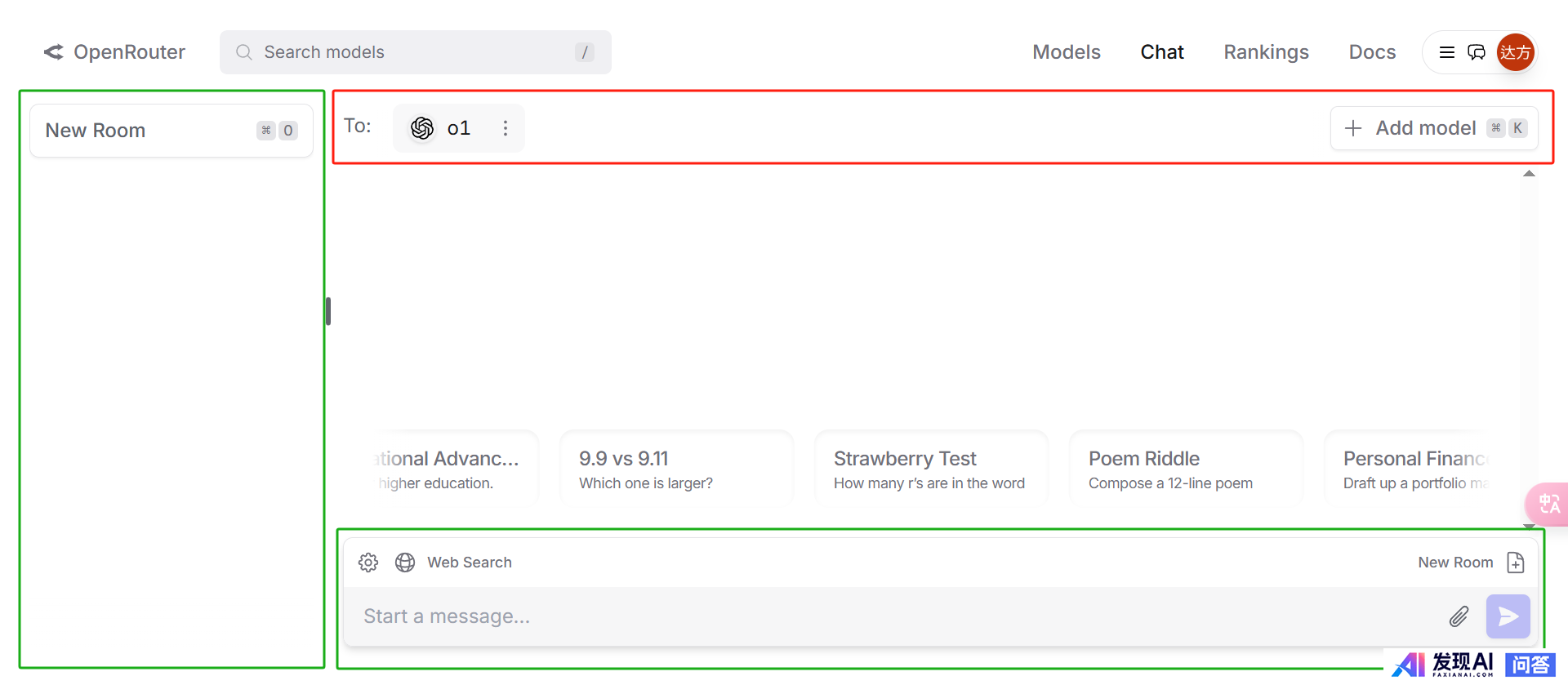
Task: Focus the Start a message field
Action: click(898, 616)
